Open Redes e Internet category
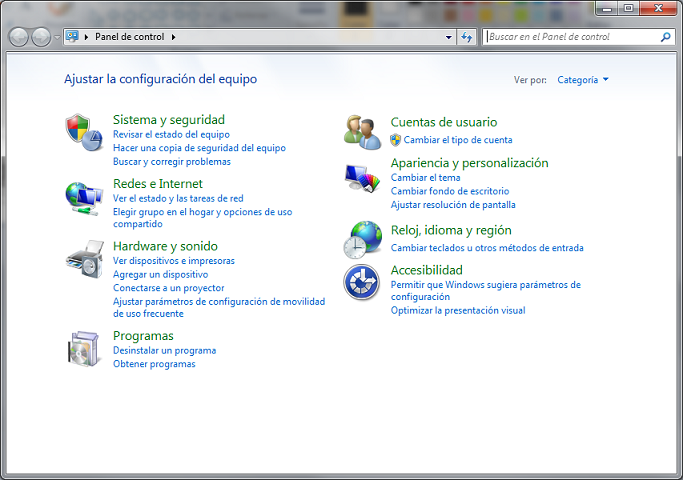The width and height of the screenshot is (683, 480). (158, 184)
